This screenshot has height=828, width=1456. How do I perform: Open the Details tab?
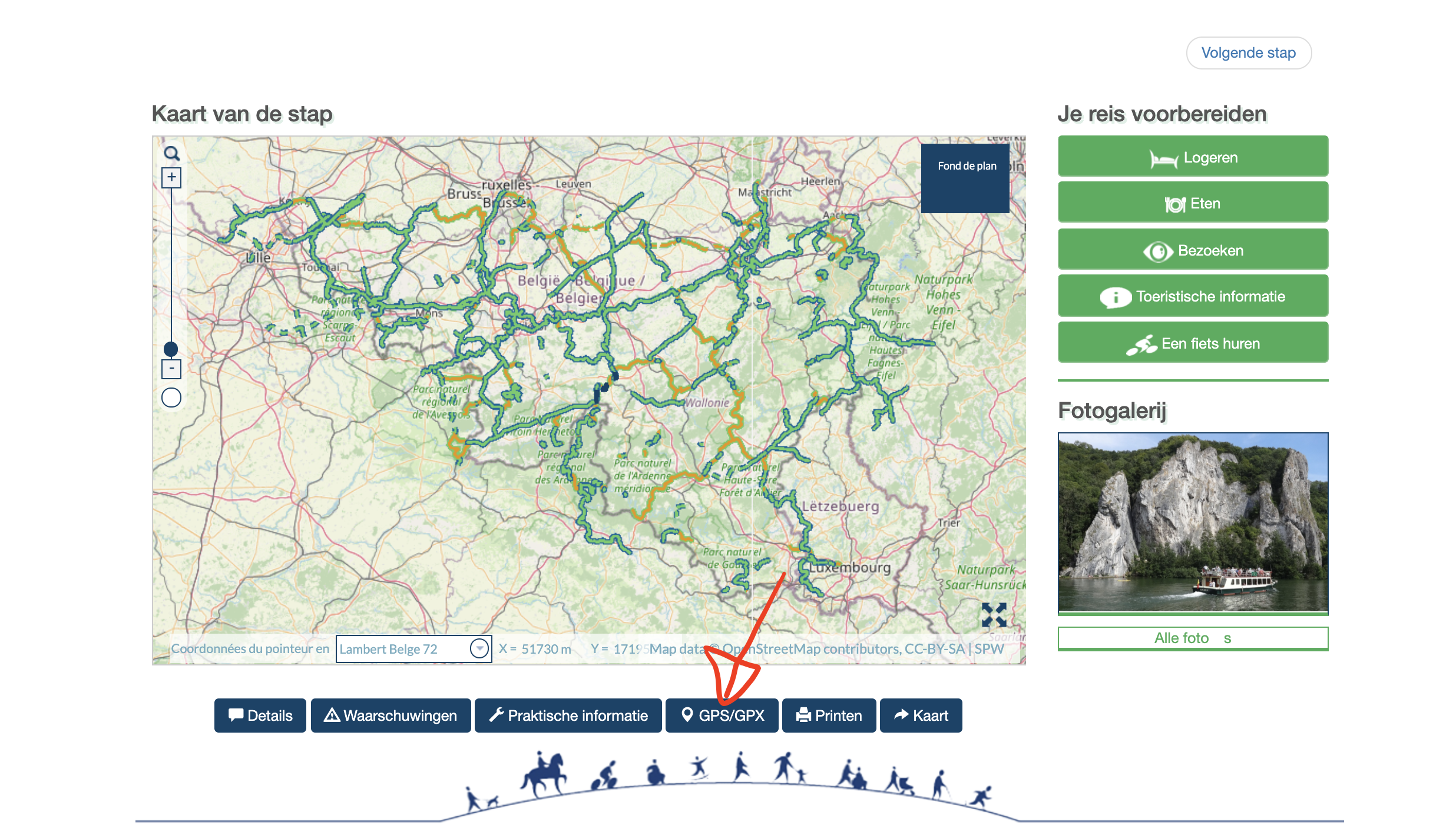click(x=260, y=716)
